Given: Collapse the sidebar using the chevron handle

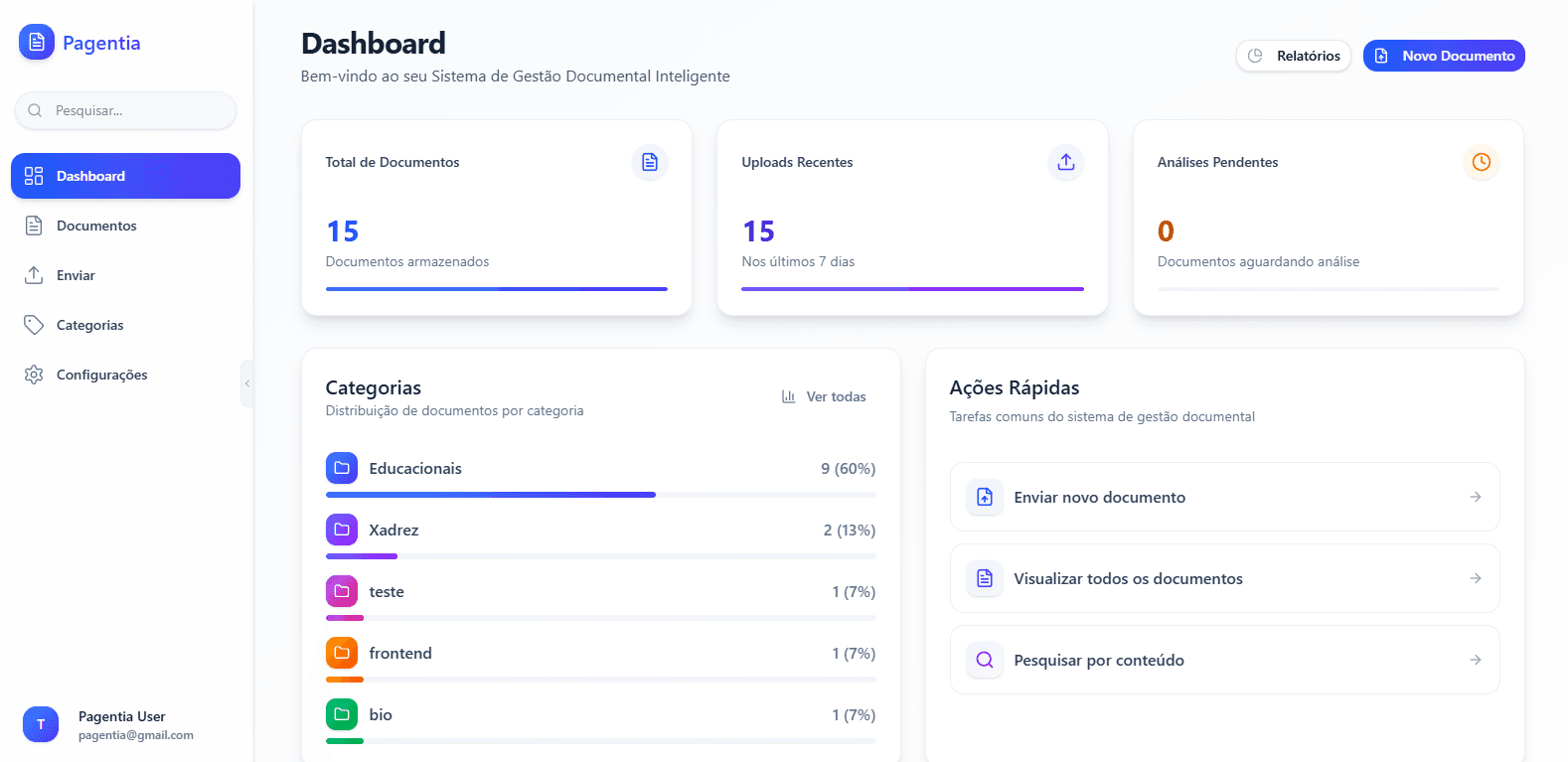Looking at the screenshot, I should tap(247, 383).
